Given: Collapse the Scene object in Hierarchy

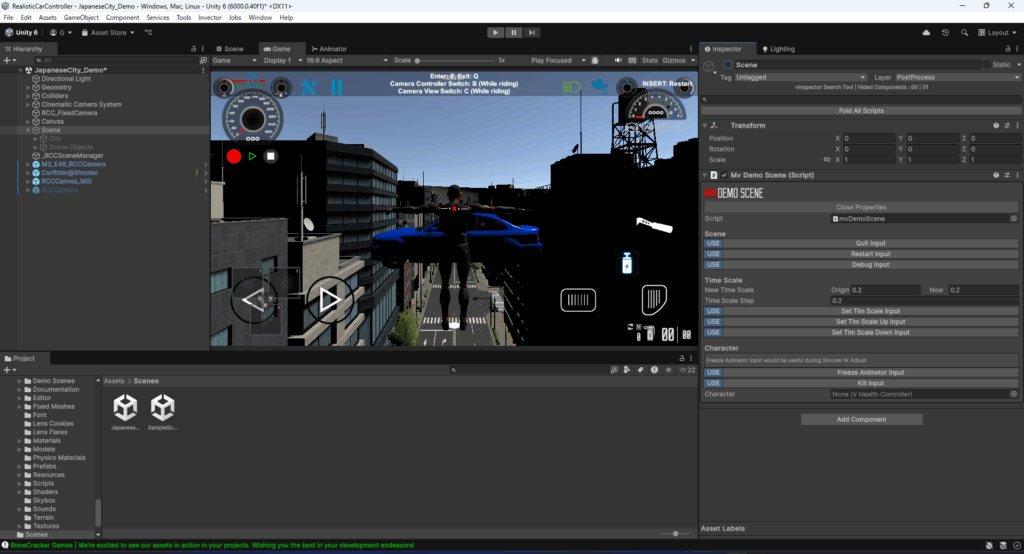Looking at the screenshot, I should point(28,130).
